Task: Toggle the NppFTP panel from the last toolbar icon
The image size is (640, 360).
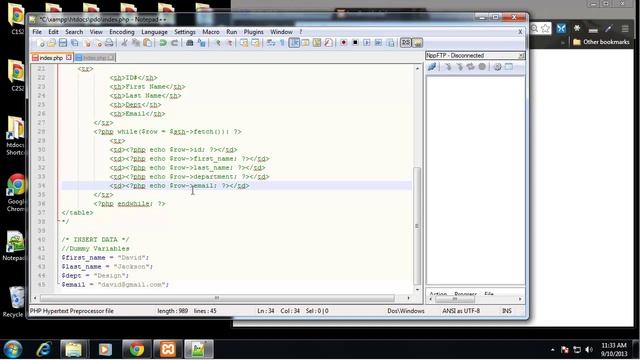Action: click(418, 43)
